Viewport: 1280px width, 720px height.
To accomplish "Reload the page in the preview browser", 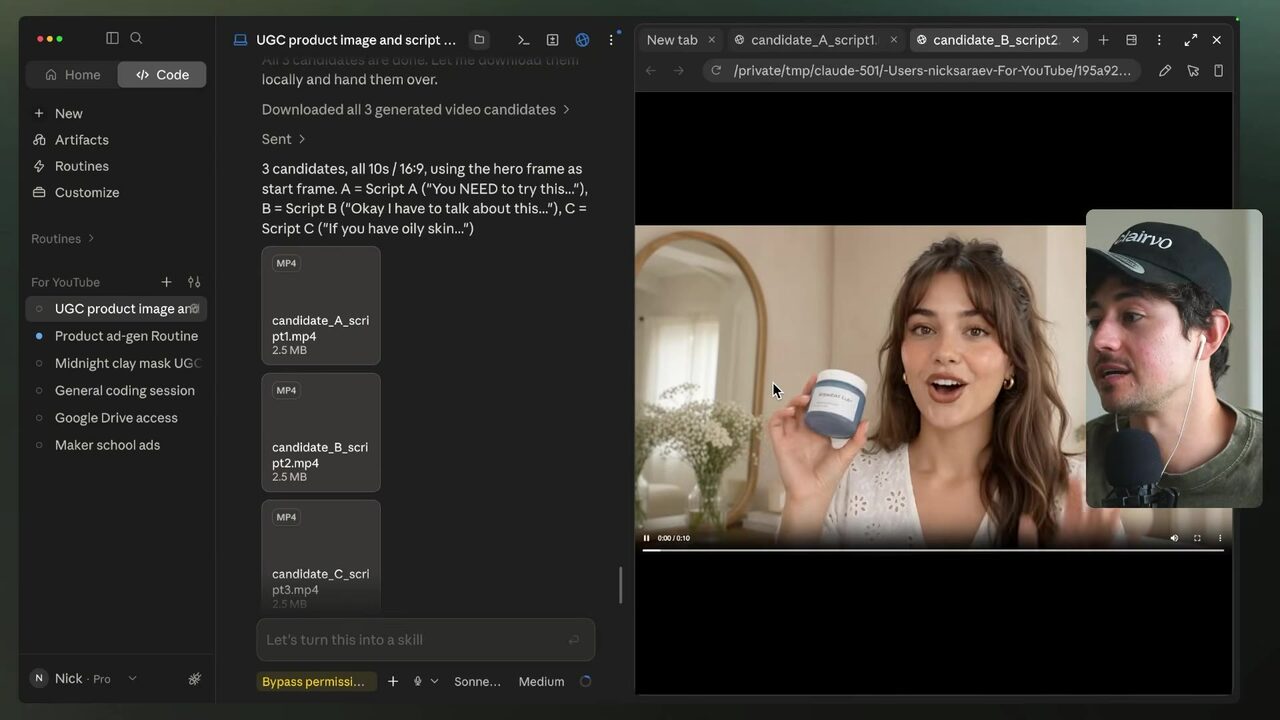I will [716, 70].
